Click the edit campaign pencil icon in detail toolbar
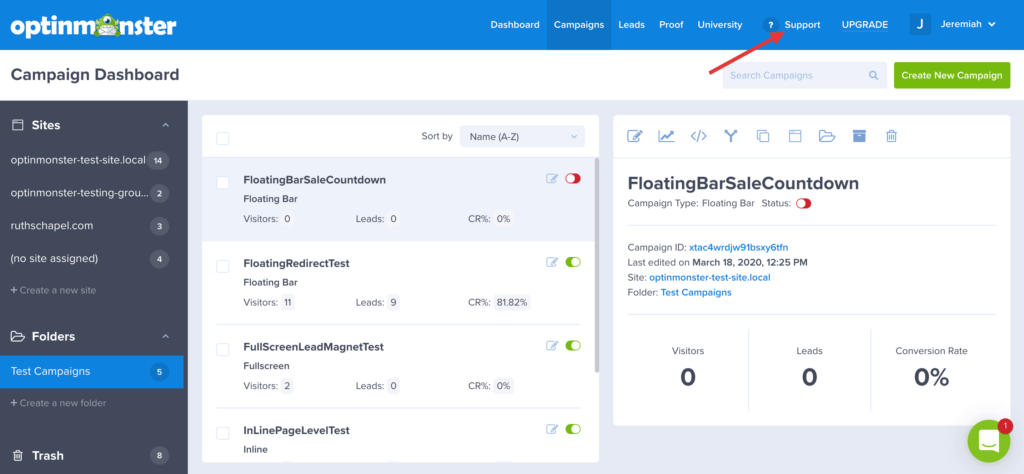The height and width of the screenshot is (474, 1024). (x=634, y=136)
